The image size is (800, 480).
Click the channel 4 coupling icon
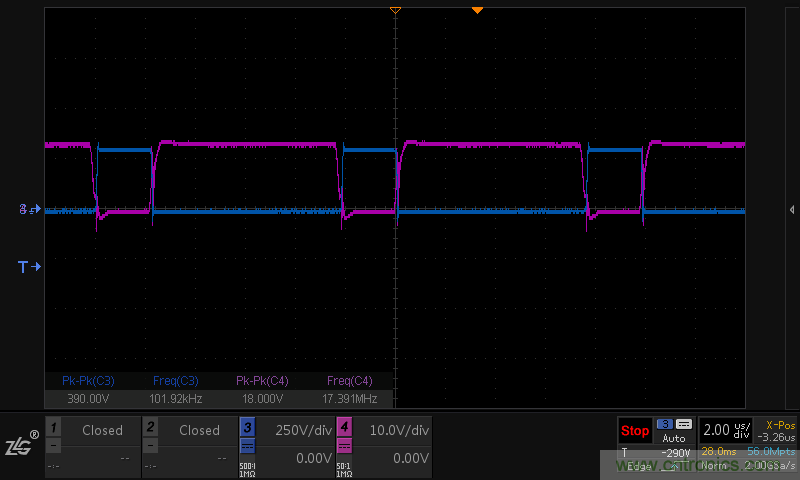(344, 445)
